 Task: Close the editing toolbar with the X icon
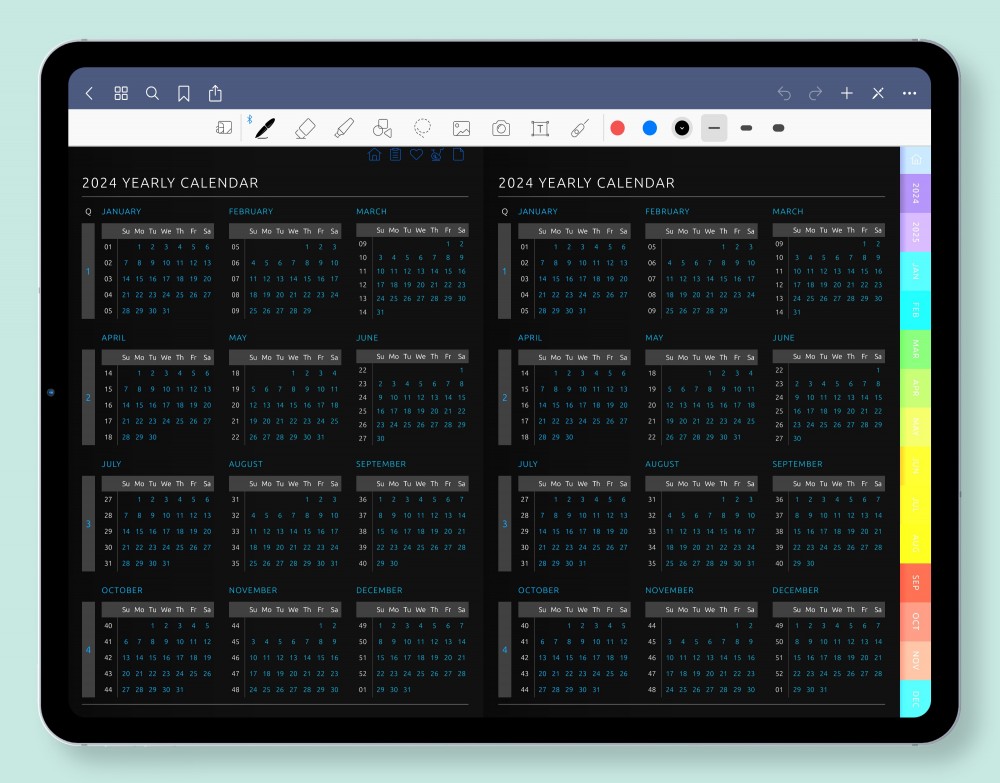pos(878,94)
